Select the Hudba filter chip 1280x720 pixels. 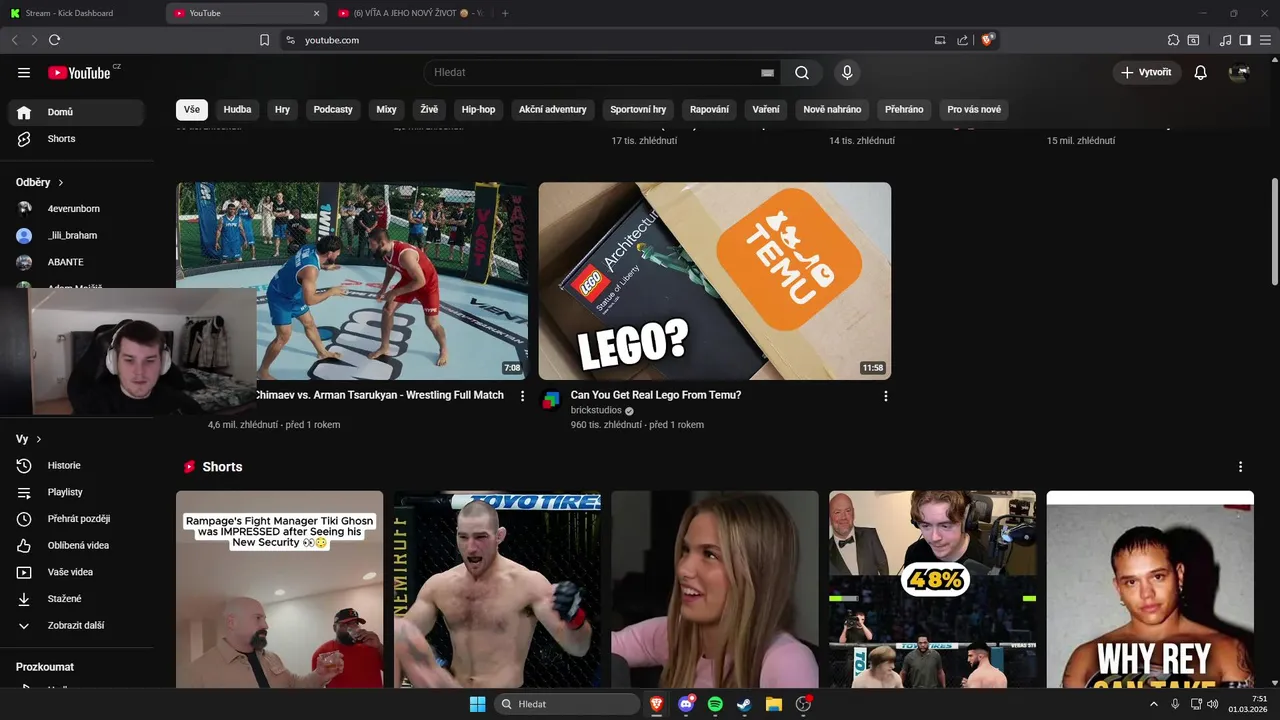tap(237, 110)
